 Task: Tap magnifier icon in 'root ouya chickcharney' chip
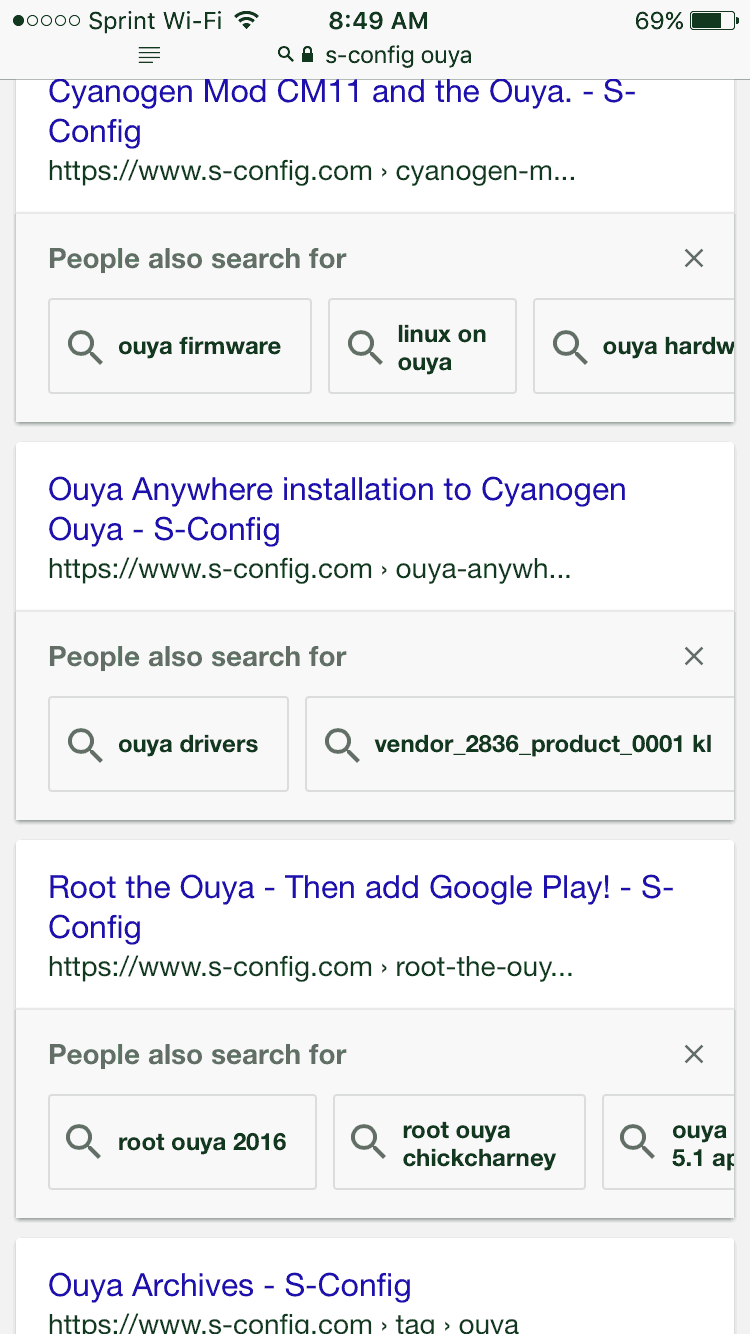click(x=370, y=1143)
